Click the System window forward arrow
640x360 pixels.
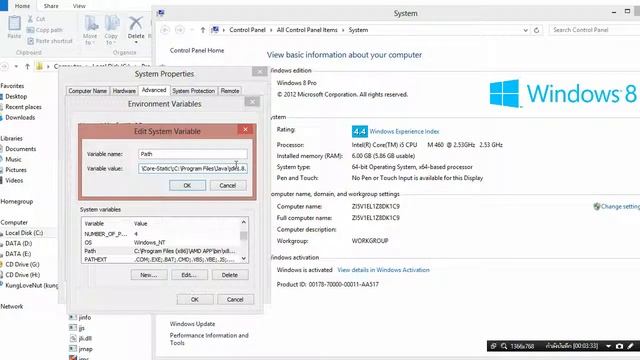pyautogui.click(x=180, y=30)
